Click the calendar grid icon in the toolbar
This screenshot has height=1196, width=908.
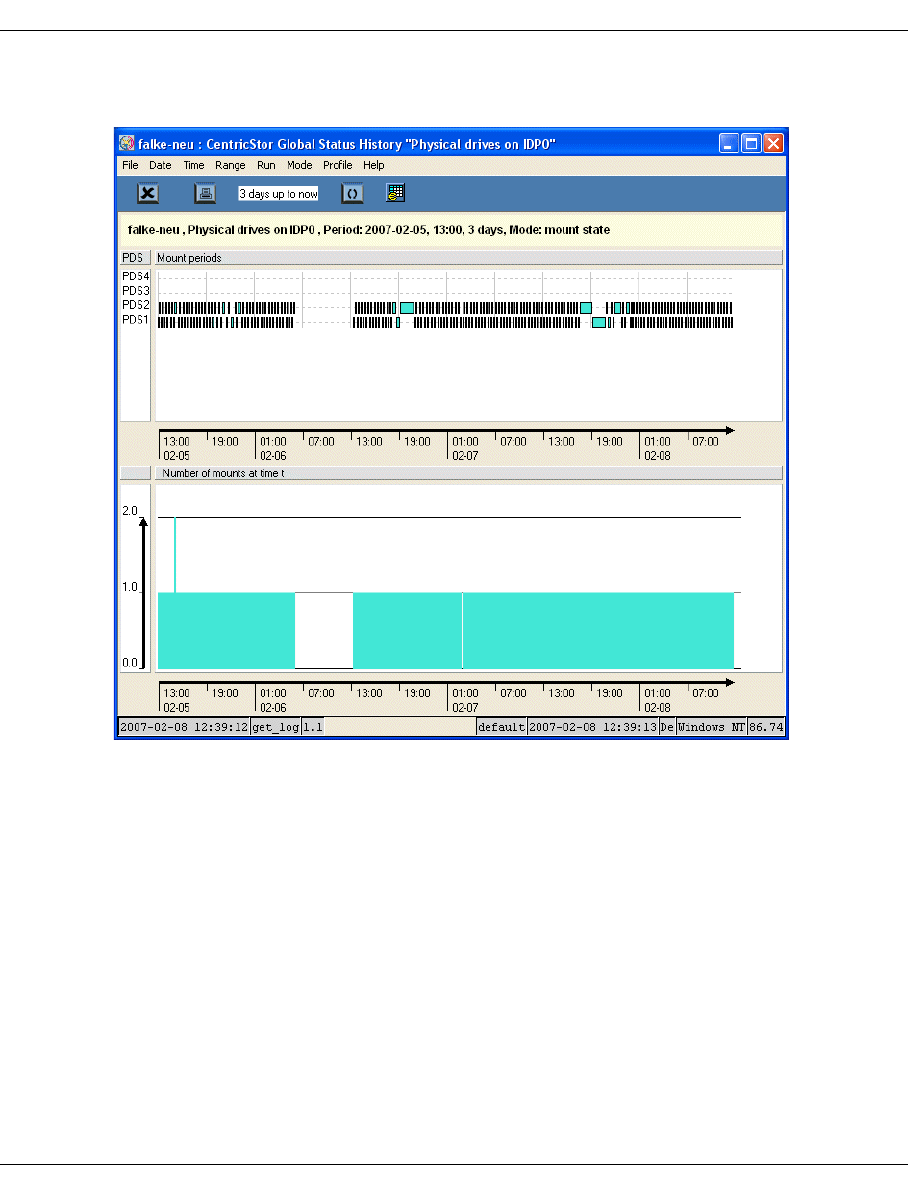point(395,193)
